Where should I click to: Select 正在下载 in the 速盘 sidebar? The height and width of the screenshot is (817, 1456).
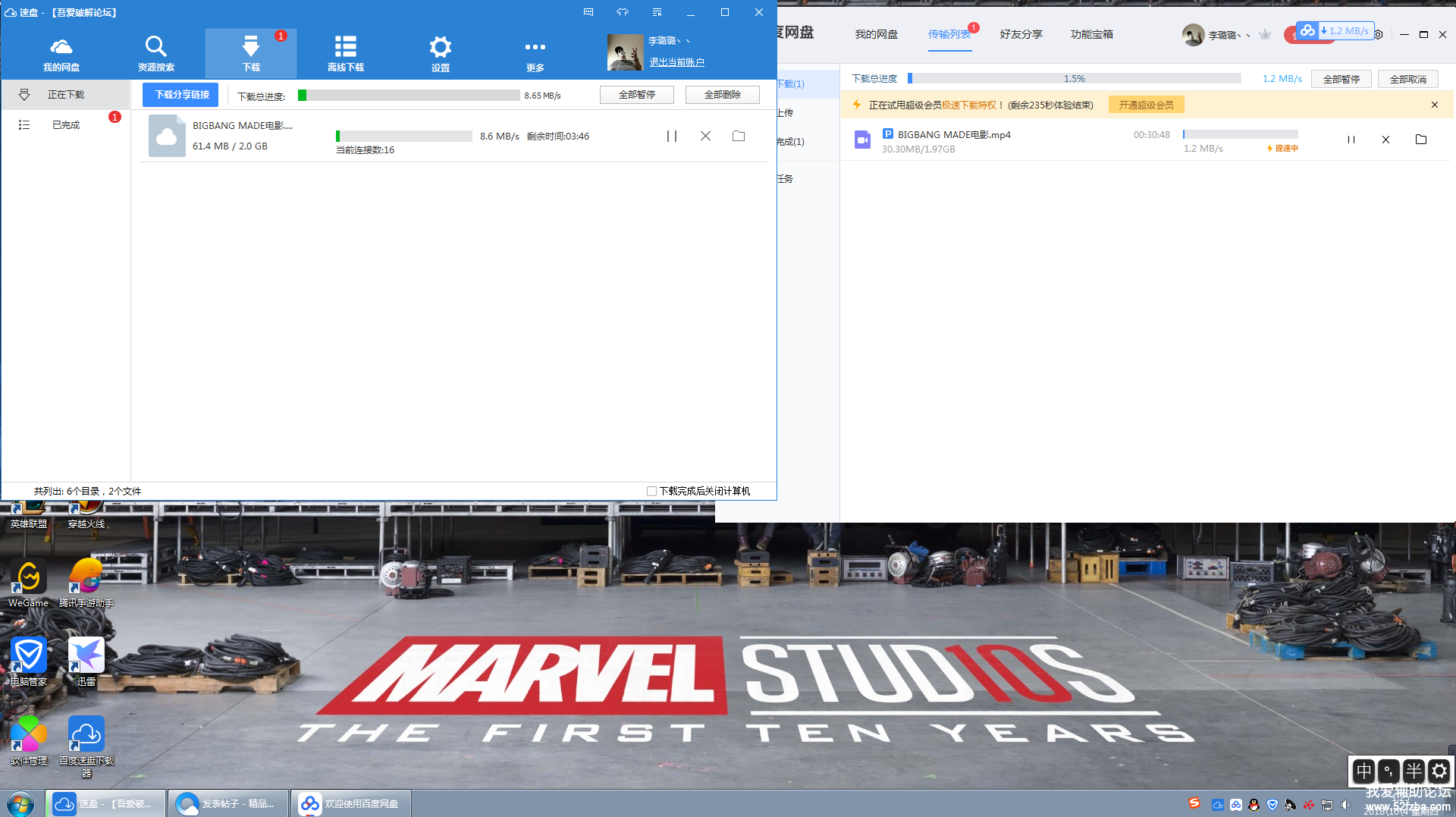(x=65, y=95)
